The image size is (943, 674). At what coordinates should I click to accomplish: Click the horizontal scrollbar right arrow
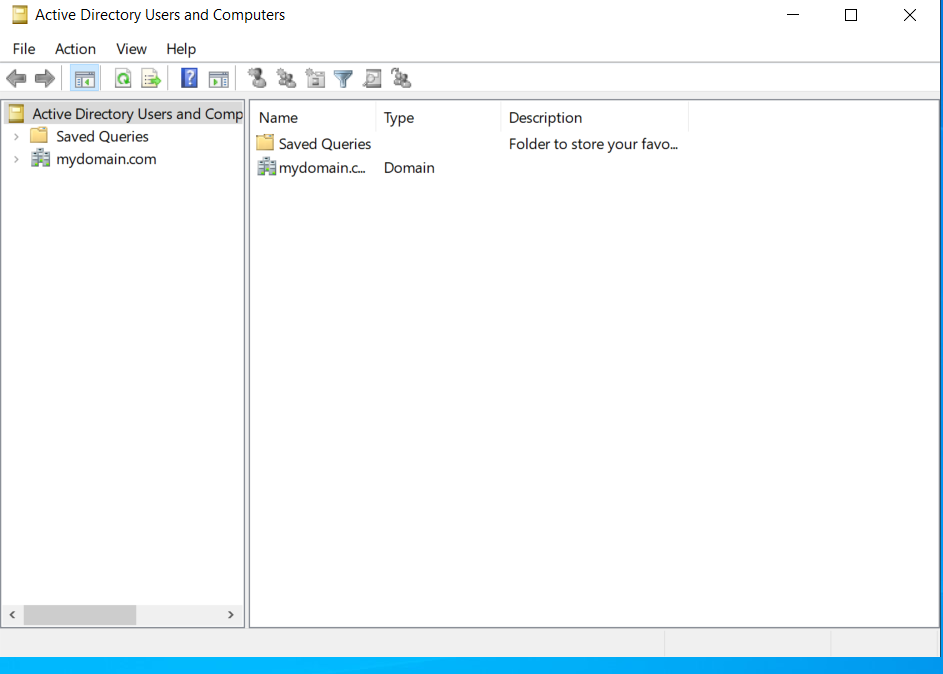(x=231, y=615)
